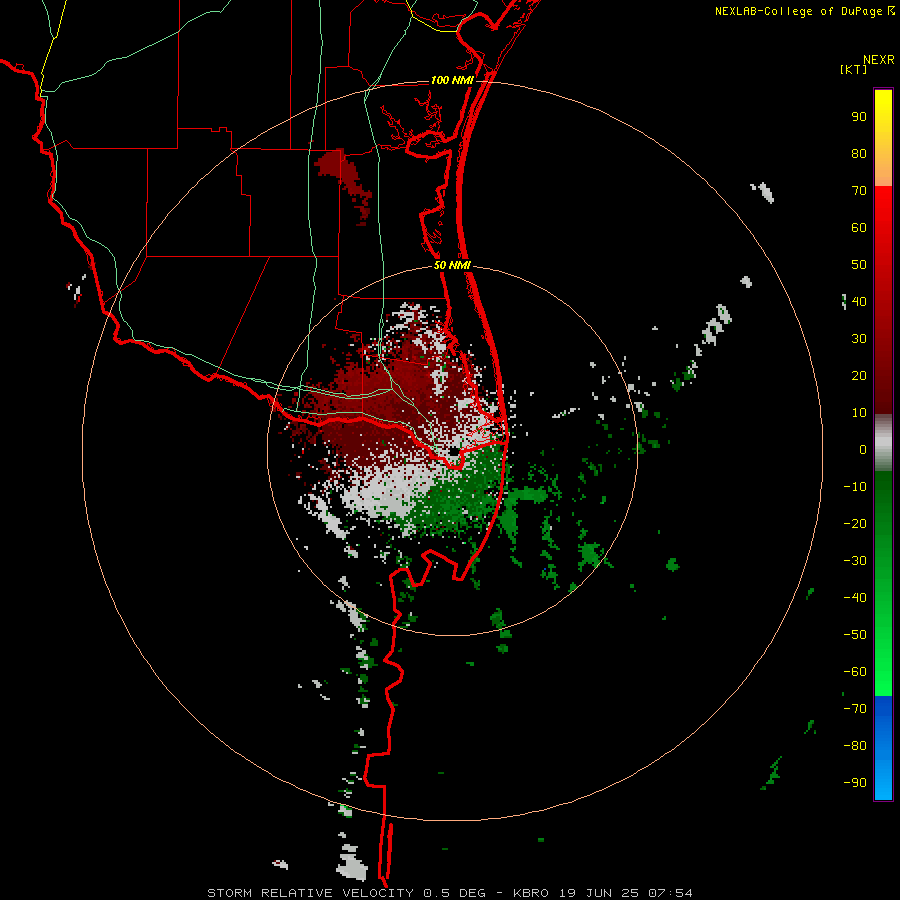Viewport: 900px width, 900px height.
Task: Click the 80 value on velocity scale
Action: click(x=859, y=153)
